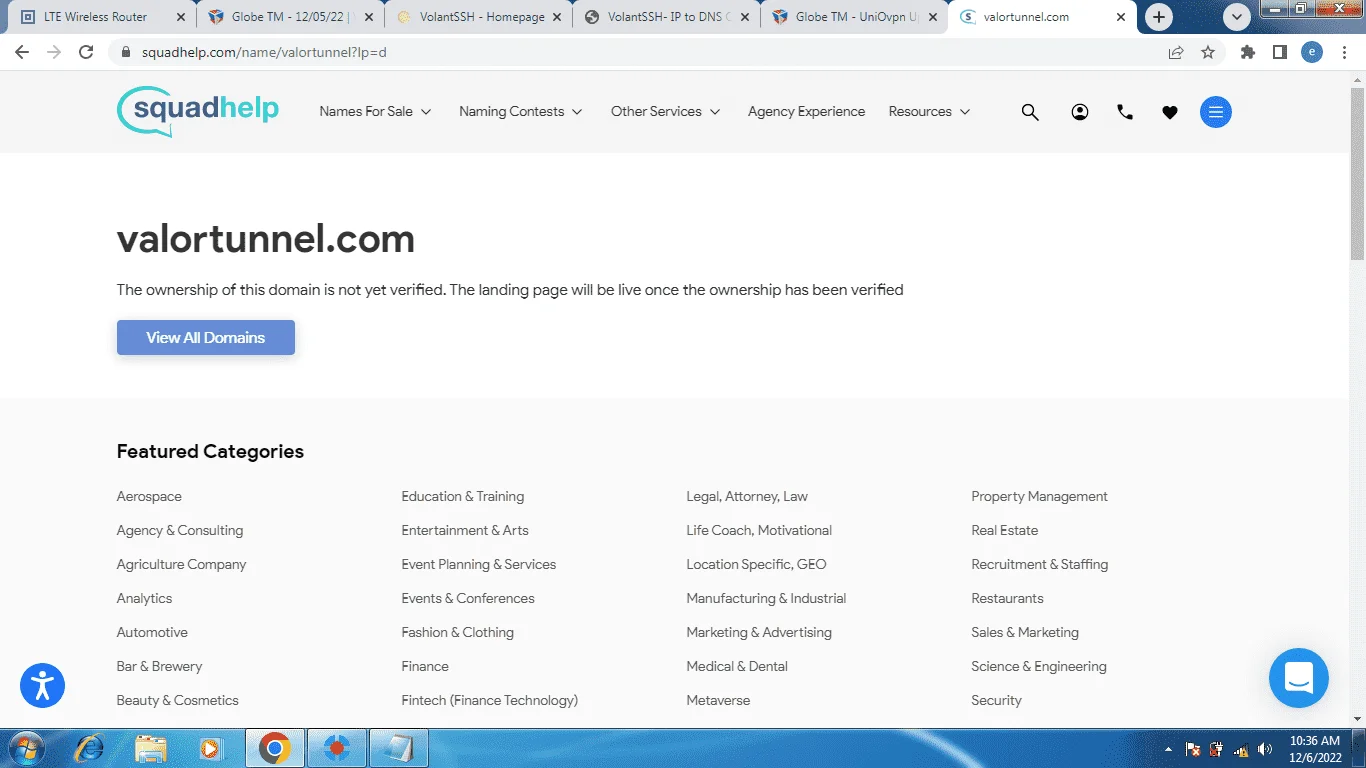The width and height of the screenshot is (1366, 768).
Task: Open Agency & Consulting category
Action: [x=180, y=531]
